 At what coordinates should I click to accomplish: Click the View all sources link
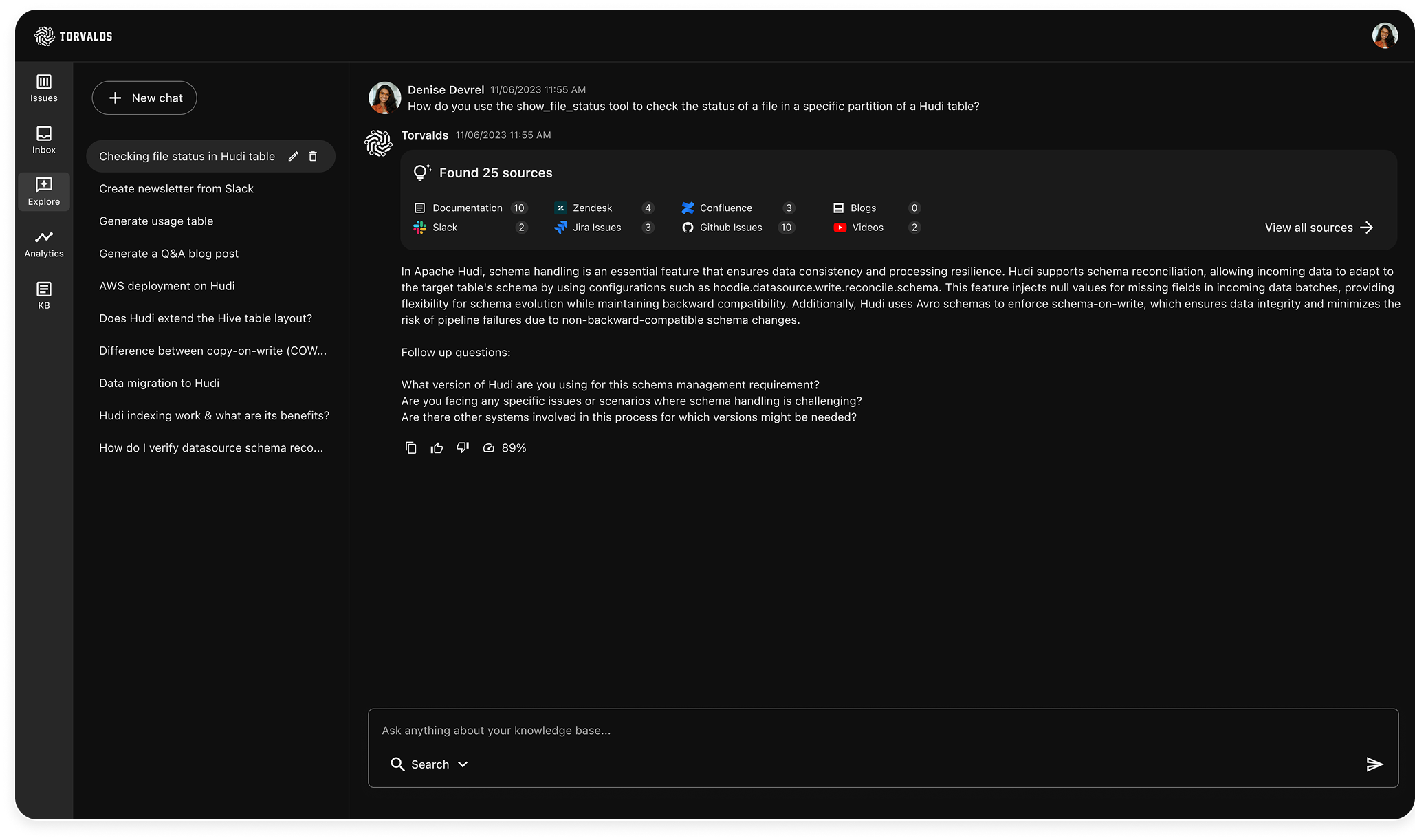[x=1318, y=228]
